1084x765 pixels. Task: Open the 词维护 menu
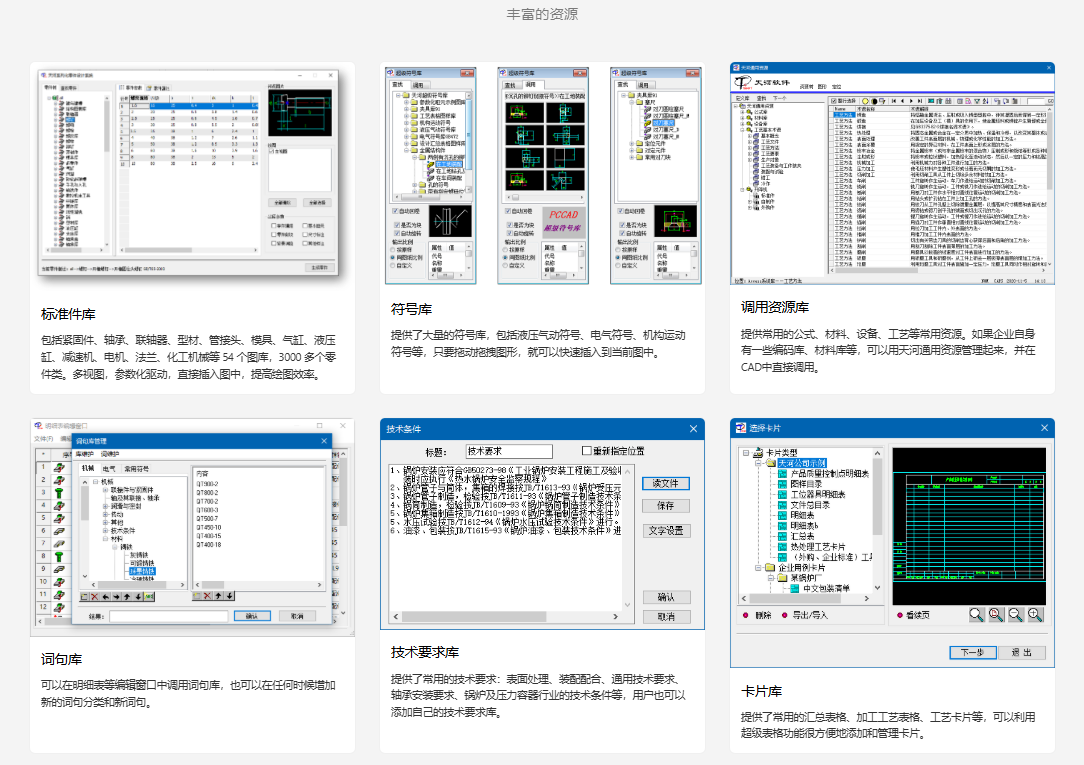coord(110,454)
